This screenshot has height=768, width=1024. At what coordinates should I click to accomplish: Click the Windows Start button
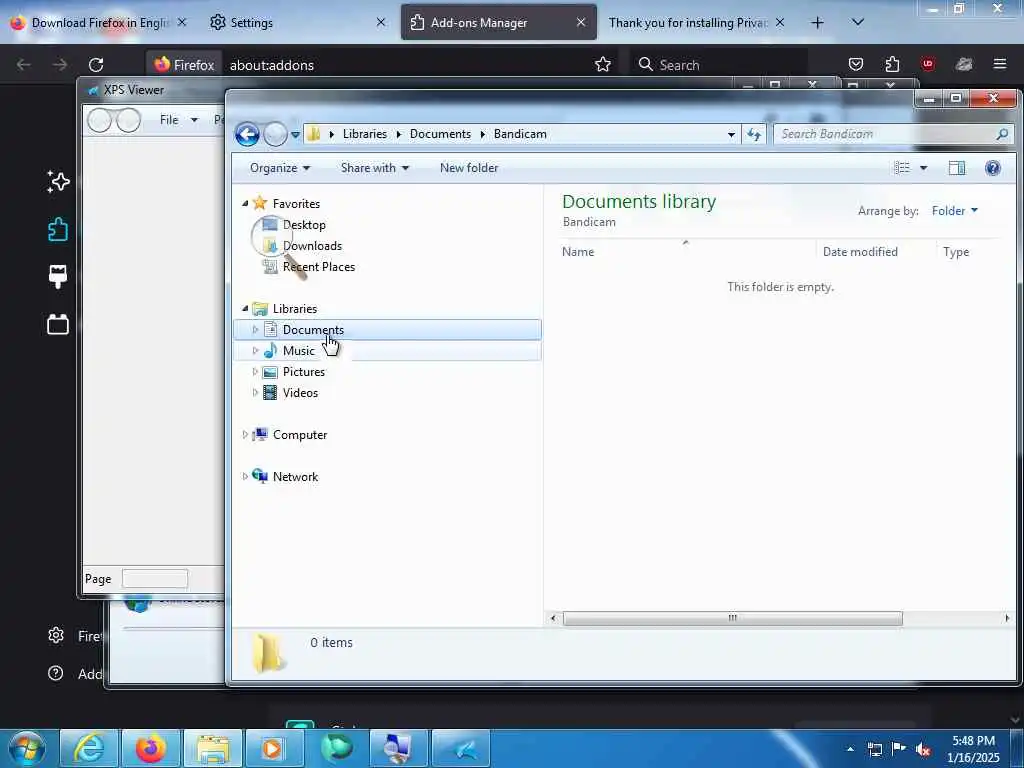(27, 748)
